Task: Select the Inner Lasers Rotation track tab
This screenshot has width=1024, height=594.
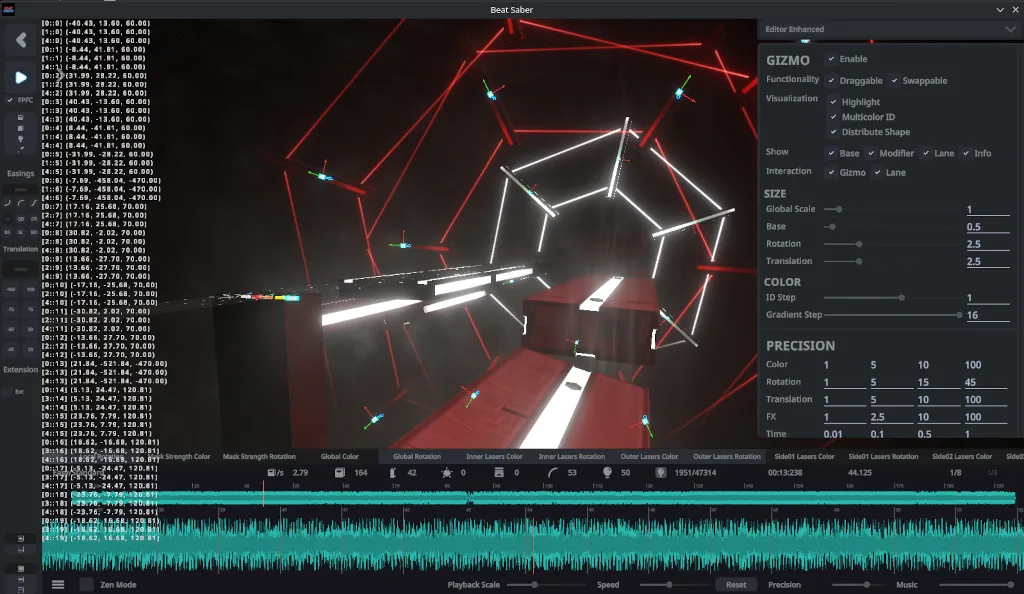Action: (x=571, y=456)
